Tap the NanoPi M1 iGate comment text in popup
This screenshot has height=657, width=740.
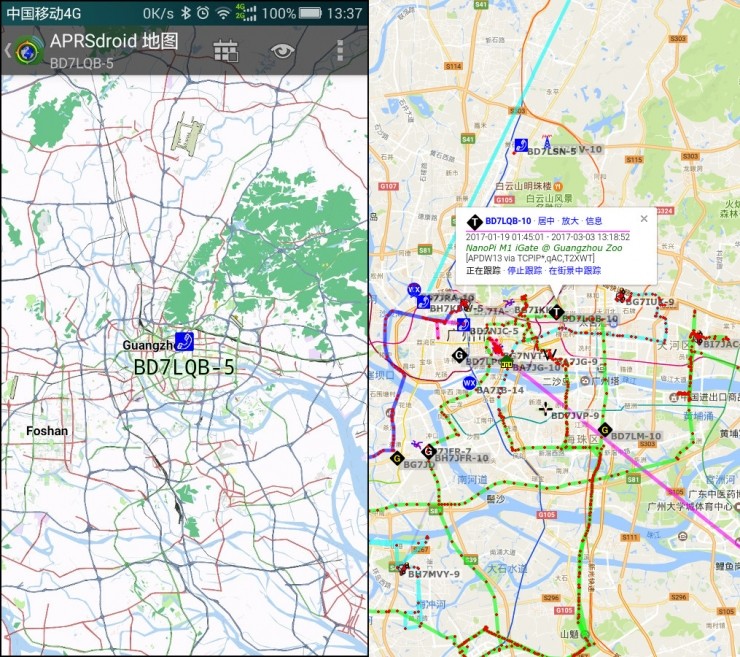(x=544, y=248)
